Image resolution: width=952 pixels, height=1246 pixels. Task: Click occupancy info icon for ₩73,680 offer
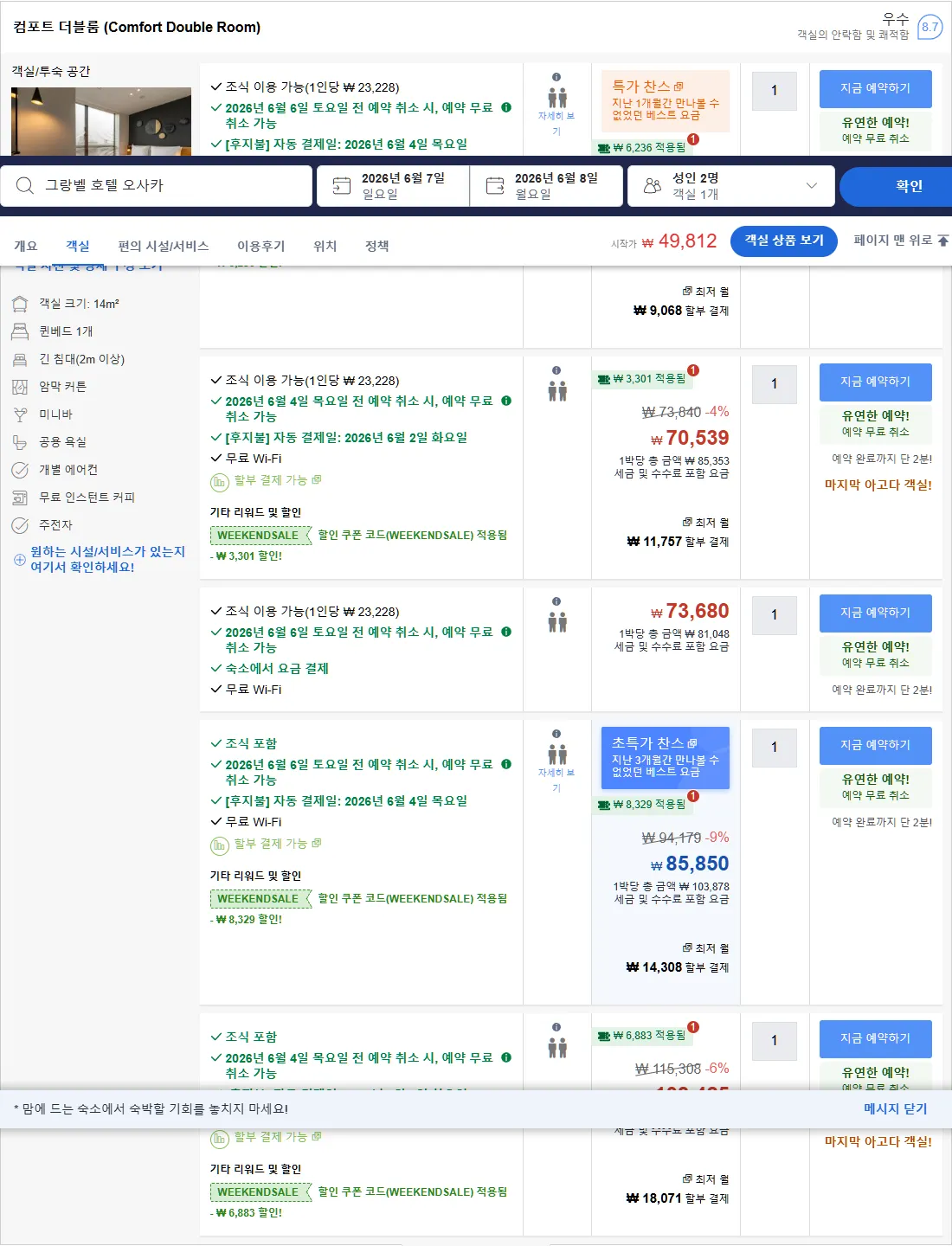[x=556, y=601]
